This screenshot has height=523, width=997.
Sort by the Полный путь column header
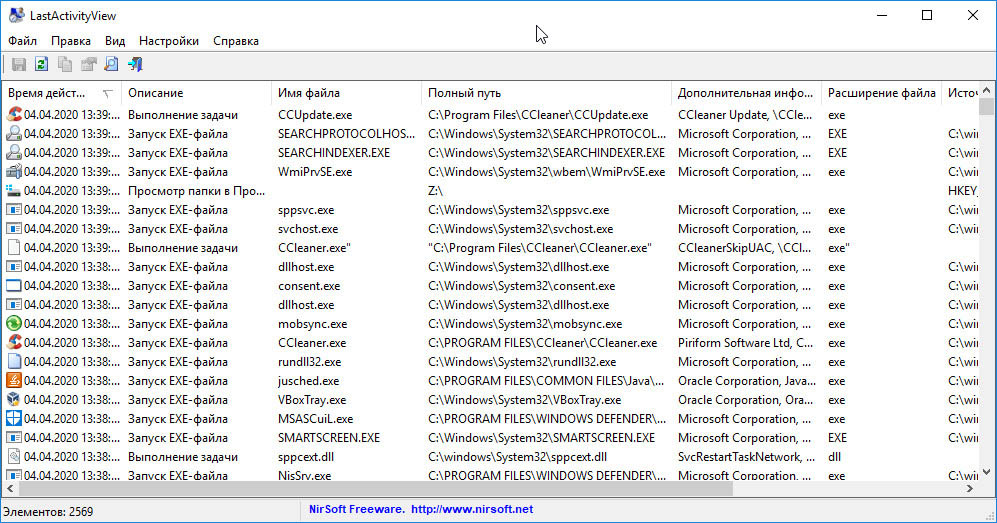[x=546, y=93]
